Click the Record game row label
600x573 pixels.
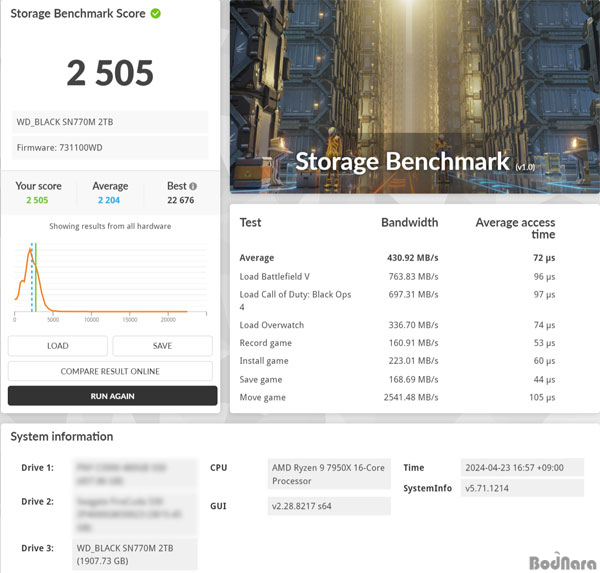pos(266,343)
